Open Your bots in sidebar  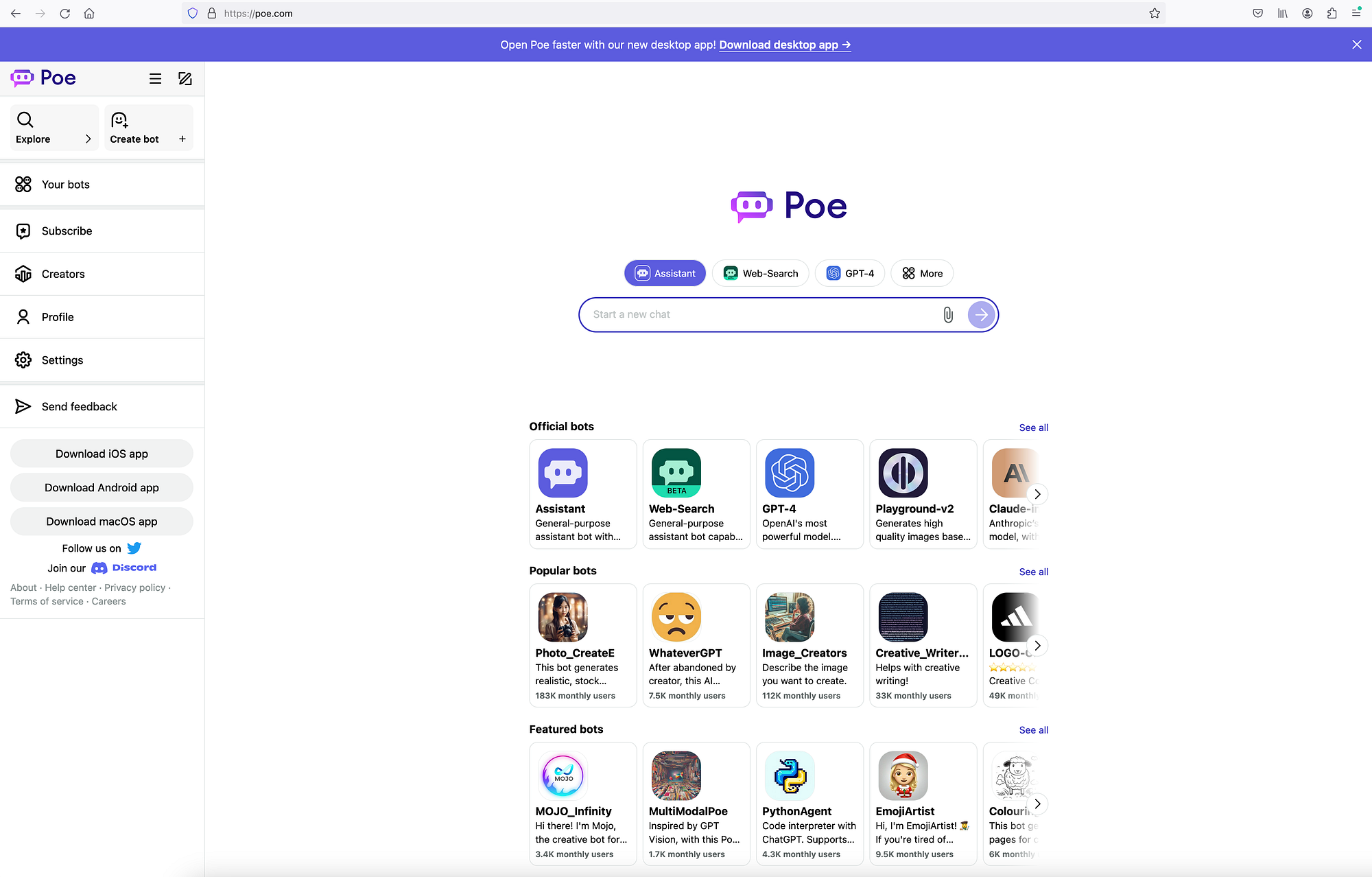102,185
